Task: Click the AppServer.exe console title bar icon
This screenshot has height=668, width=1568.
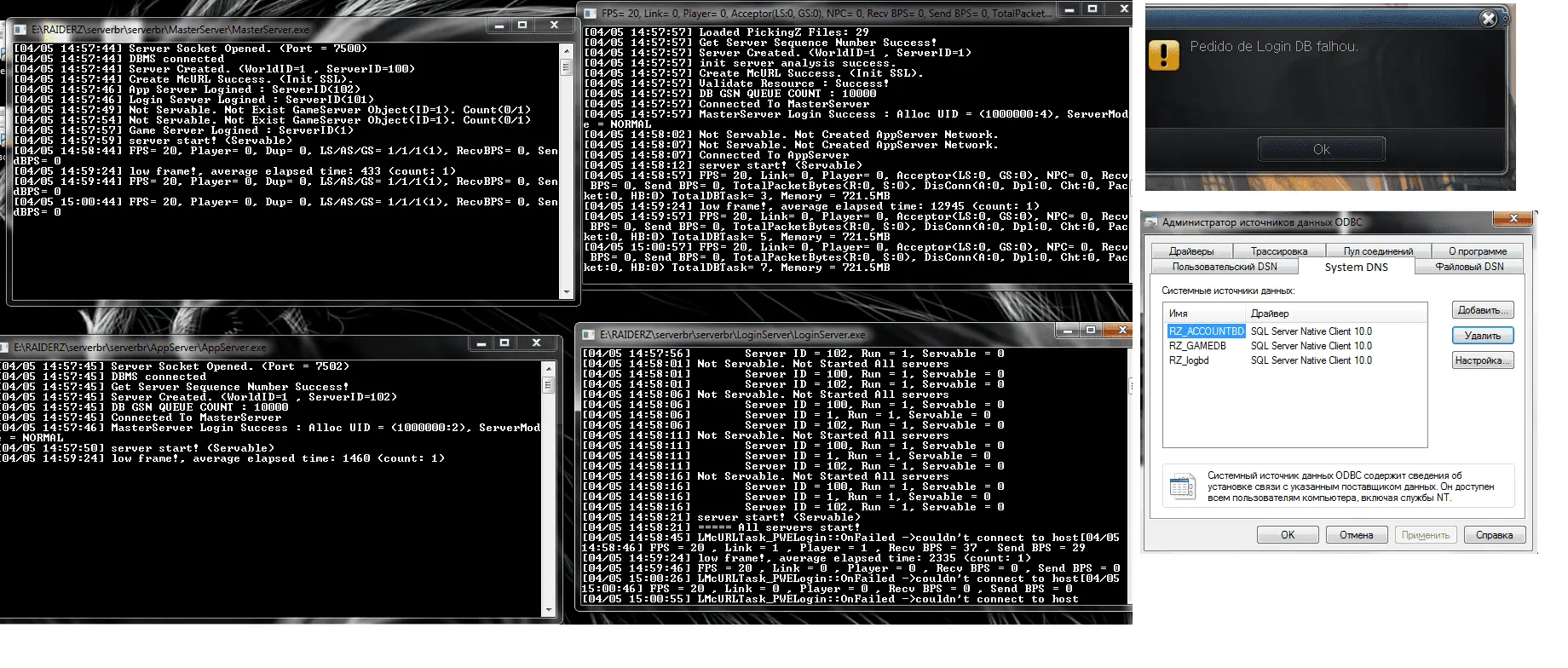Action: pyautogui.click(x=4, y=348)
